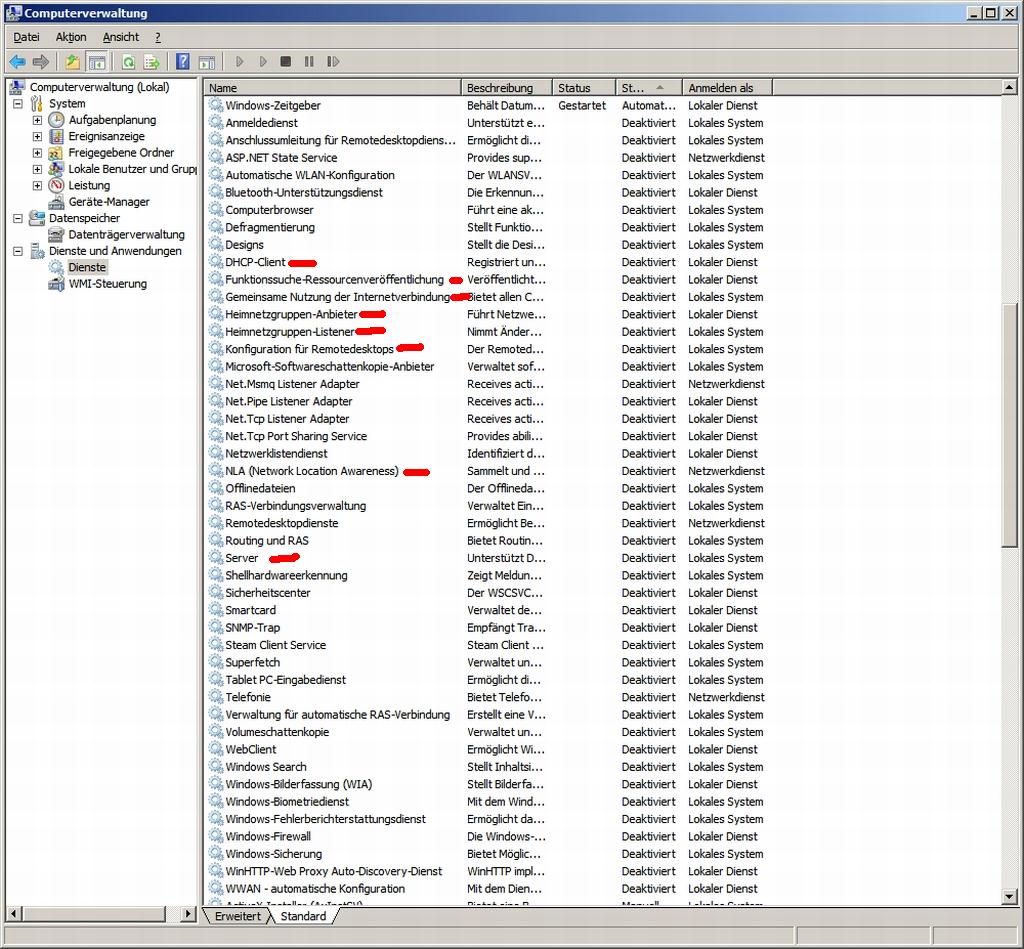1024x949 pixels.
Task: Click the Stop service toolbar button
Action: pos(285,61)
